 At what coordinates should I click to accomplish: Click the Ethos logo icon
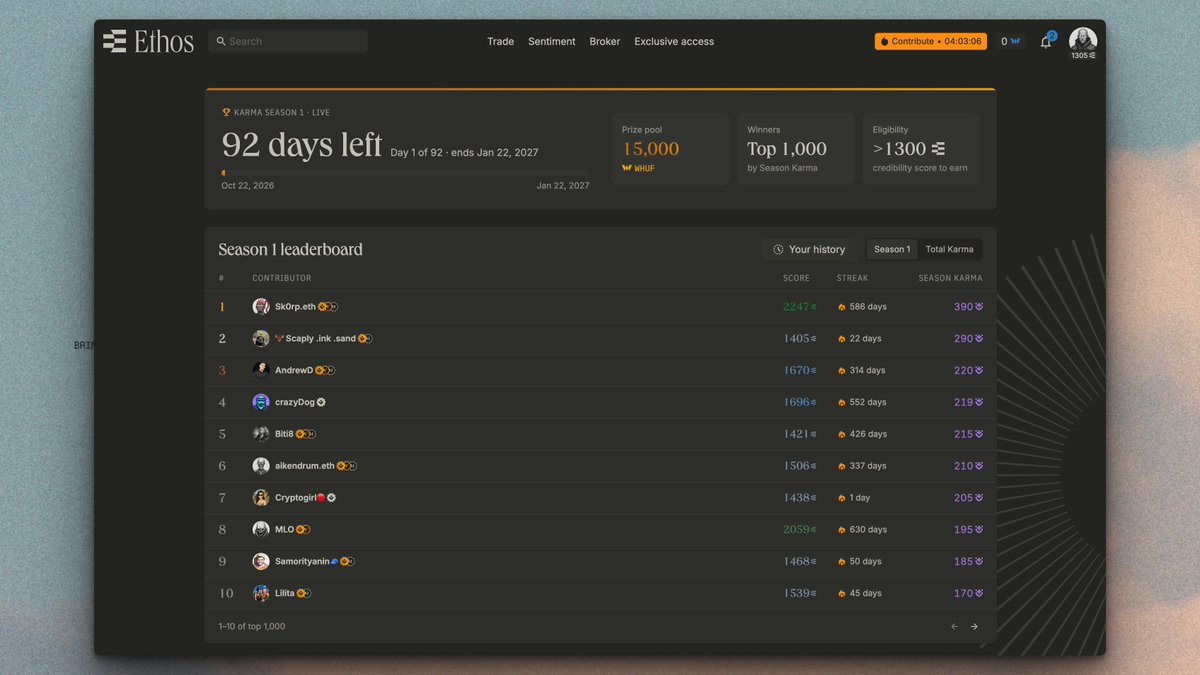click(114, 41)
